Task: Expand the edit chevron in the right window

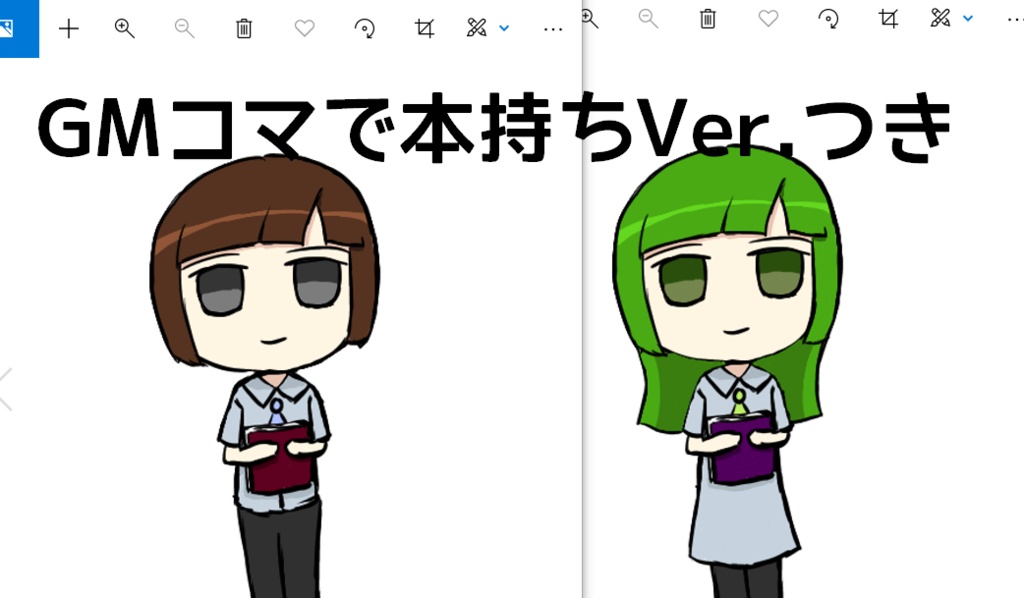Action: pyautogui.click(x=966, y=19)
